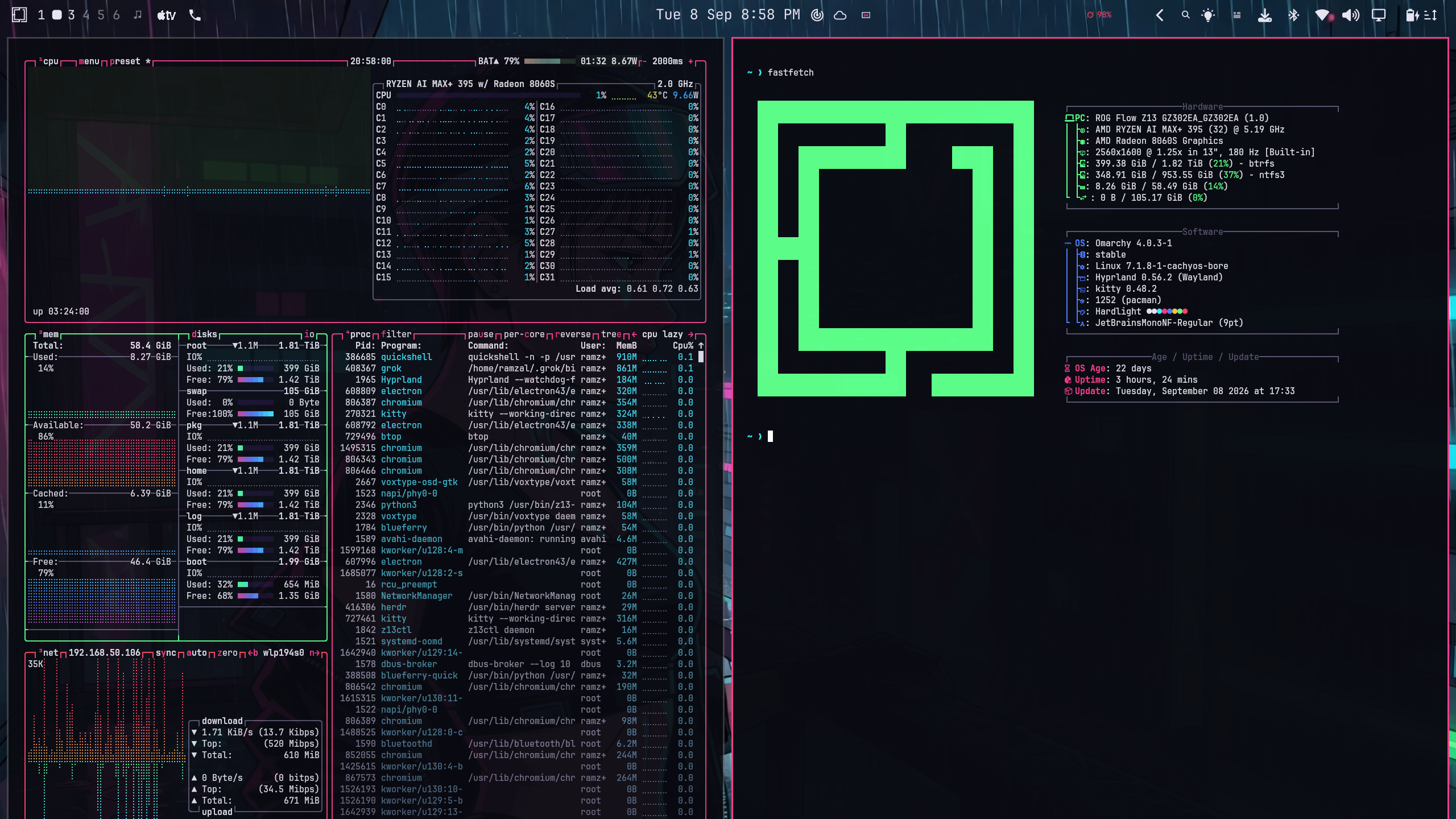Open the cloud weather icon beside the clock
1456x819 pixels.
[840, 15]
